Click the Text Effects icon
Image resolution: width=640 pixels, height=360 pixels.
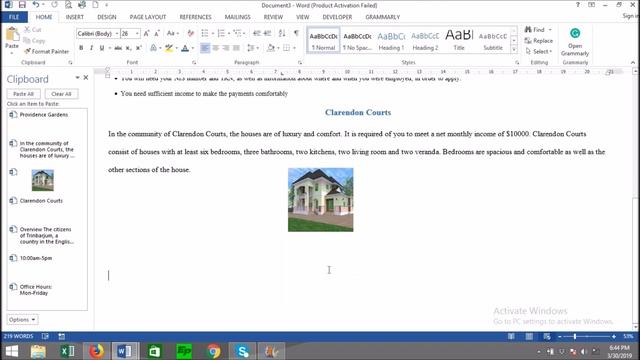[x=153, y=48]
